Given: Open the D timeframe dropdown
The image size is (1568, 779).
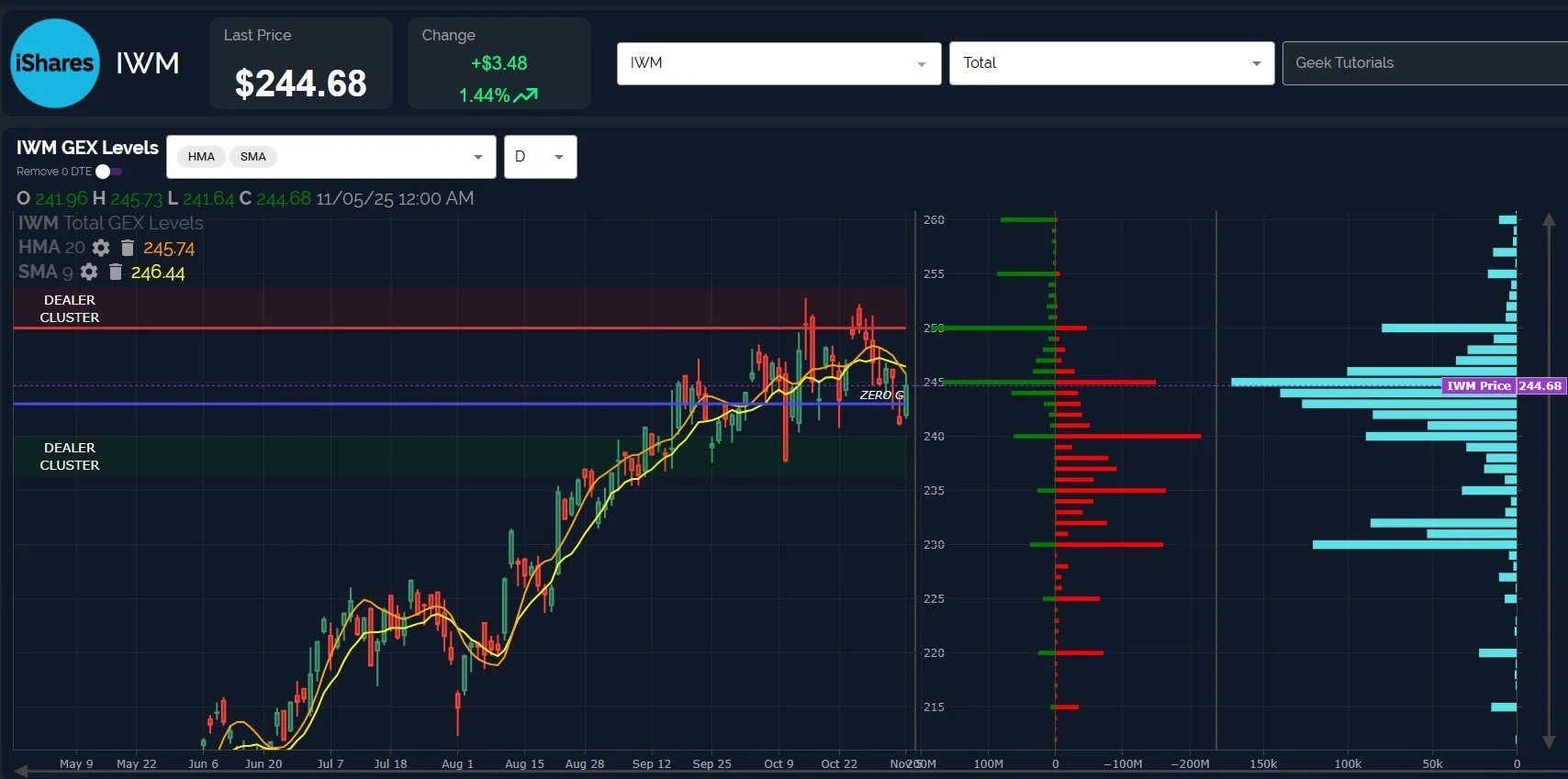Looking at the screenshot, I should tap(540, 157).
